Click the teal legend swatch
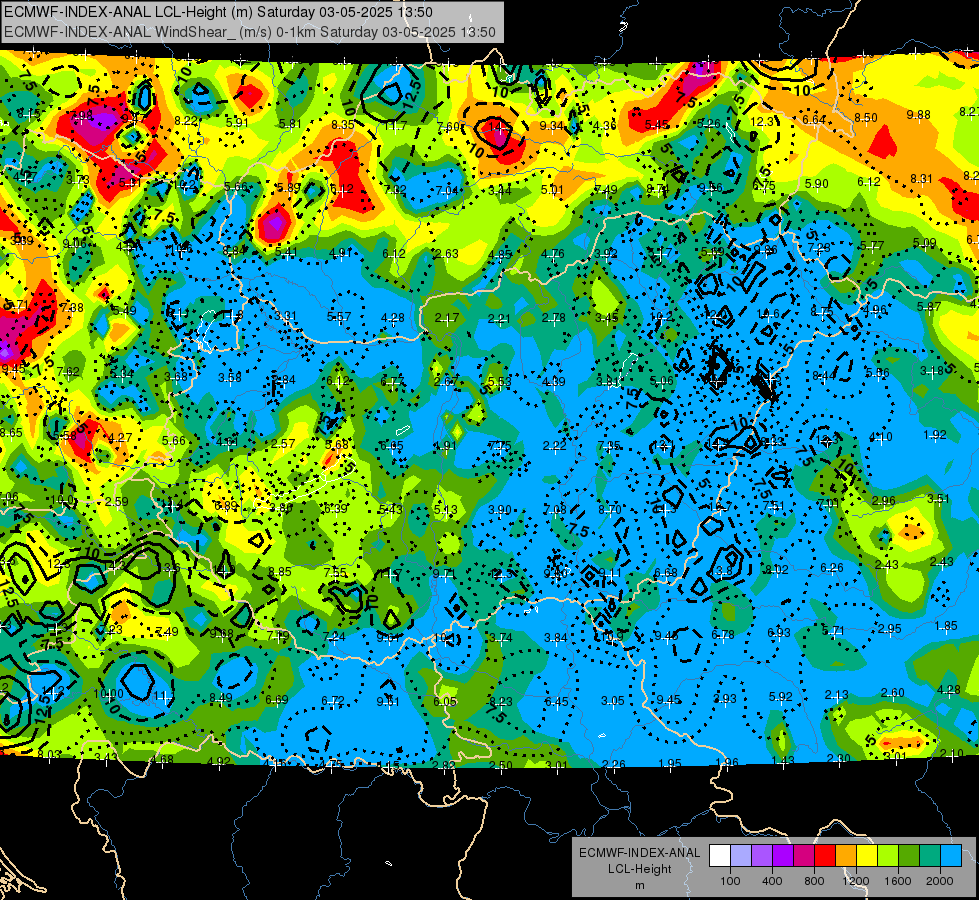This screenshot has width=979, height=900. (x=930, y=856)
